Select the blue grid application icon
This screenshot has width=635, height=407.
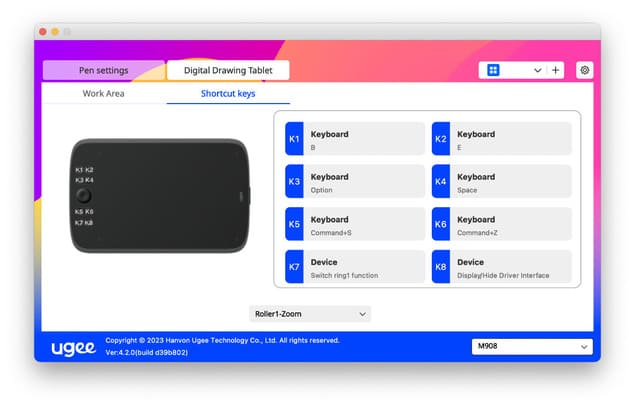pos(493,70)
